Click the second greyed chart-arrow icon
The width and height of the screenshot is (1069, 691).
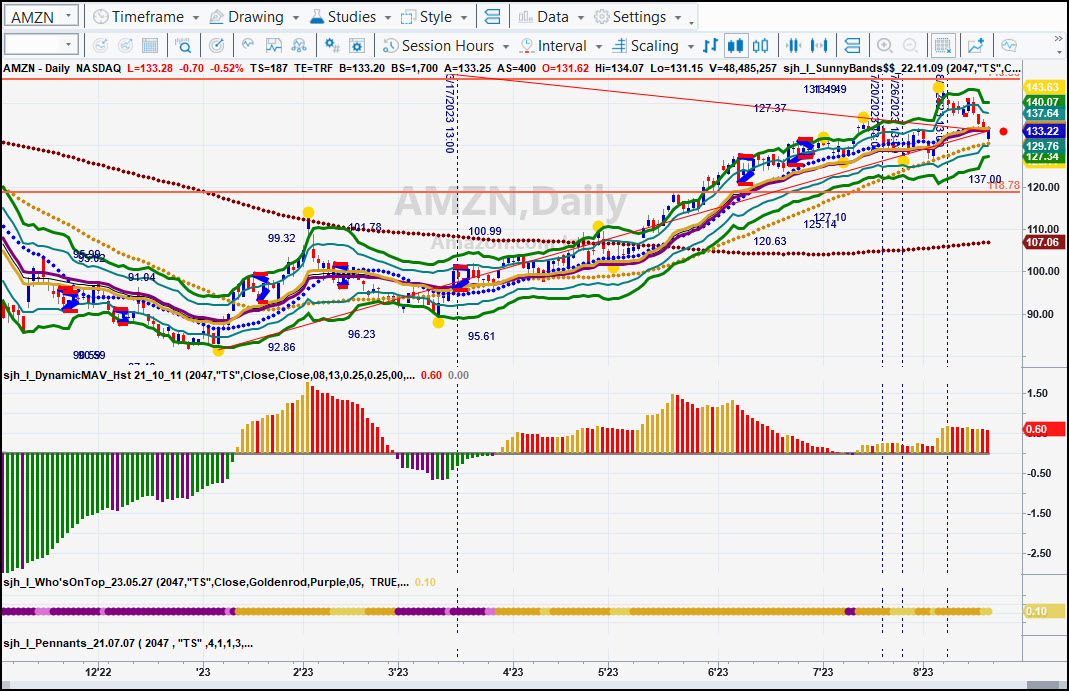(125, 46)
